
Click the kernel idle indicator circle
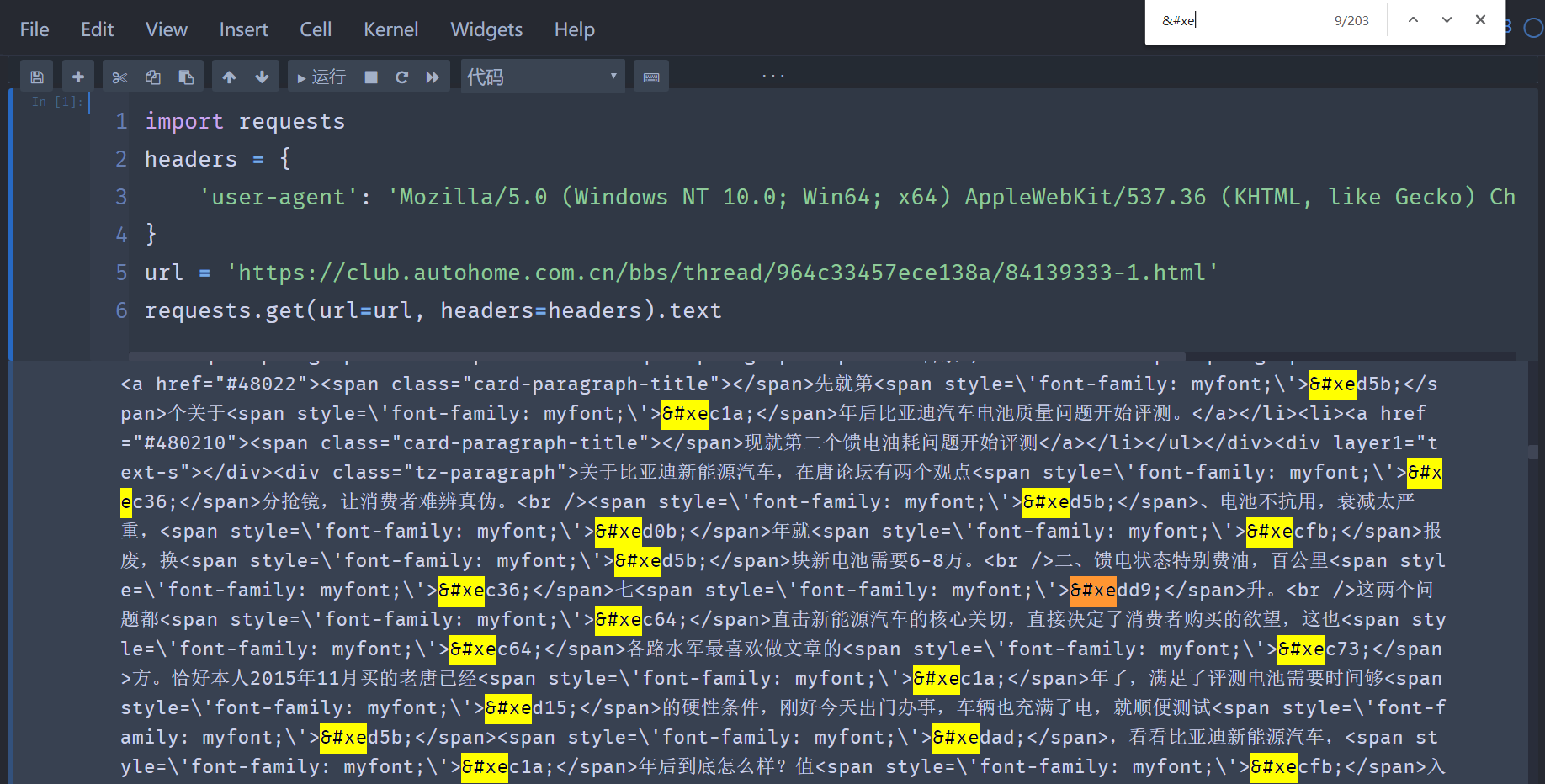pyautogui.click(x=1533, y=28)
